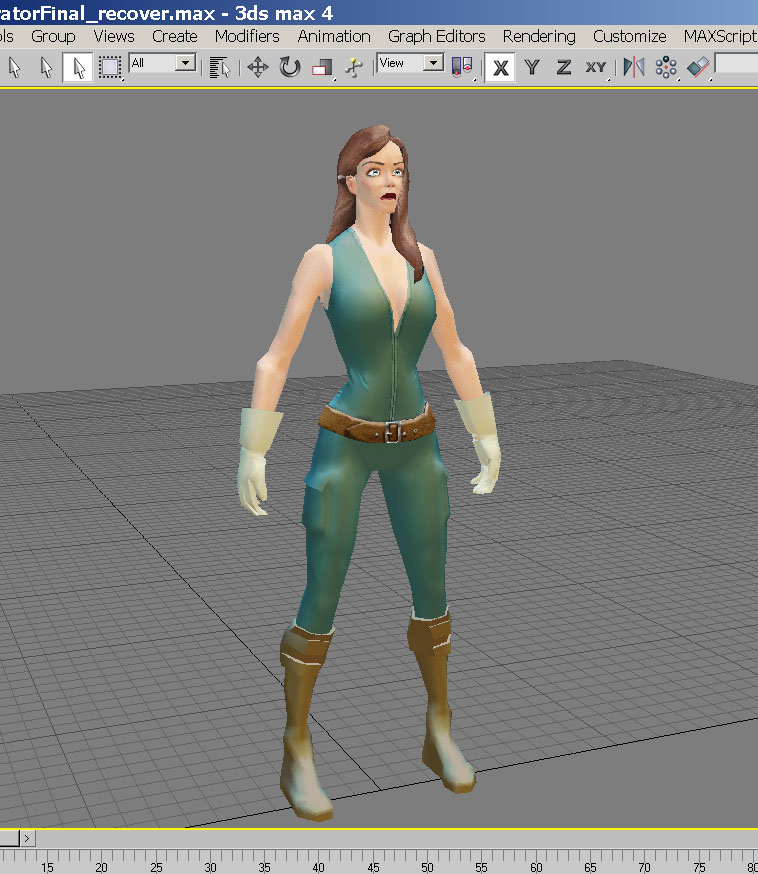Open Select by Name list
Viewport: 758px width, 874px height.
pos(220,67)
